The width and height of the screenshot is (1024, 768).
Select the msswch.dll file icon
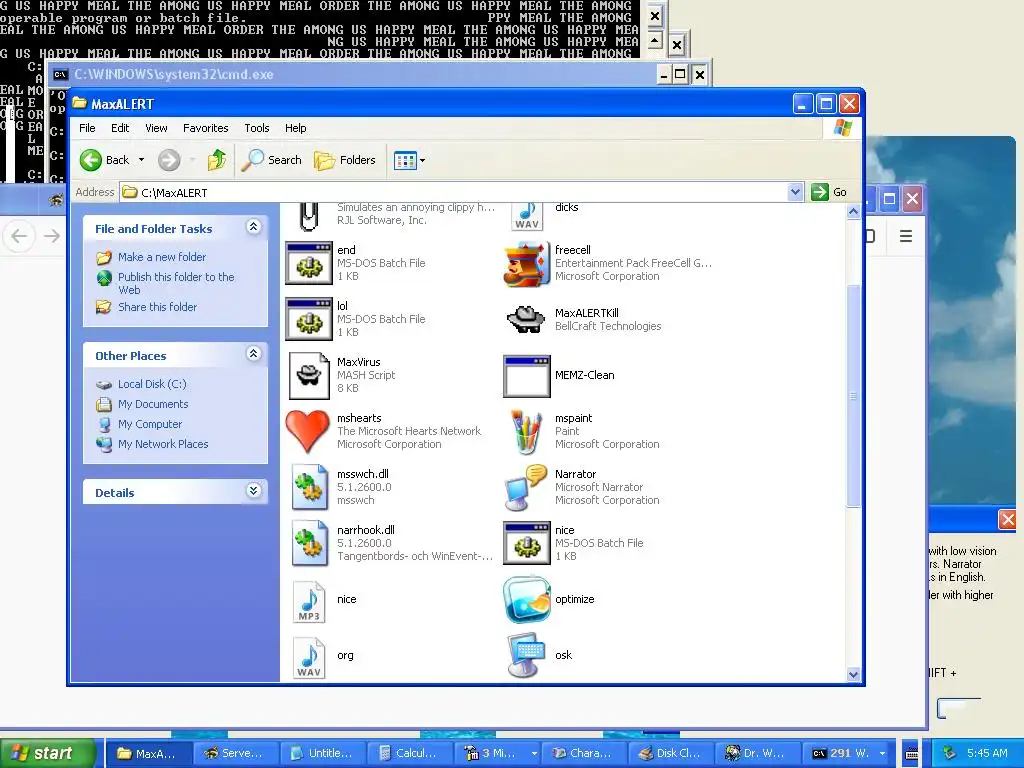(x=309, y=487)
